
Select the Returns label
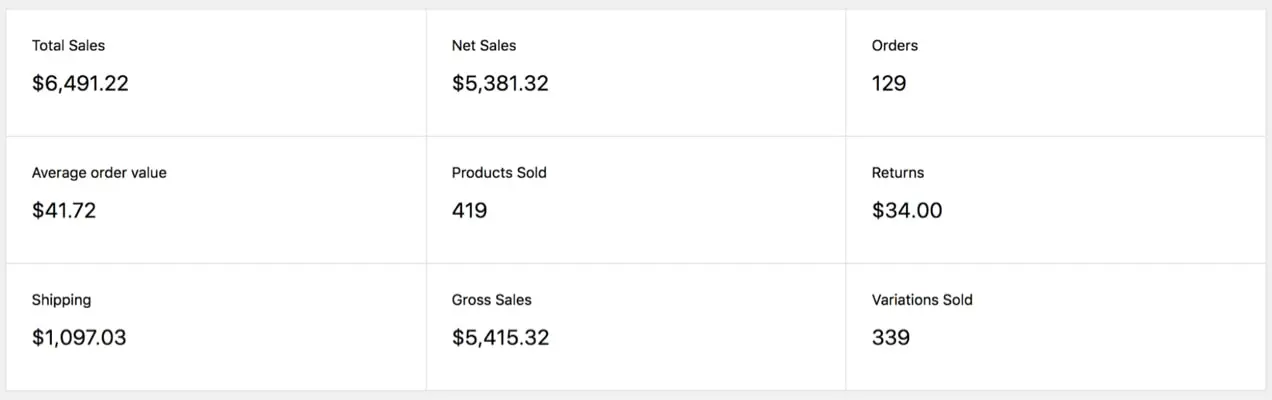coord(898,172)
